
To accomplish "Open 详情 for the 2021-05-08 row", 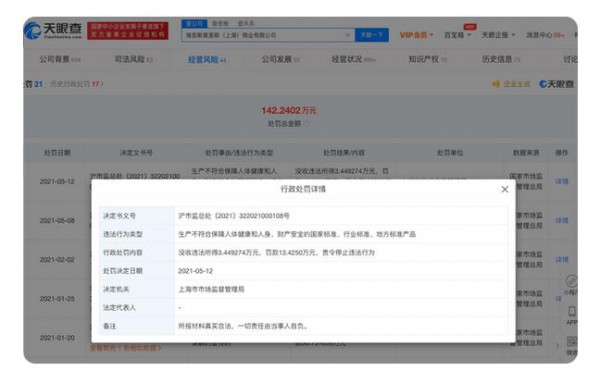I will 562,221.
